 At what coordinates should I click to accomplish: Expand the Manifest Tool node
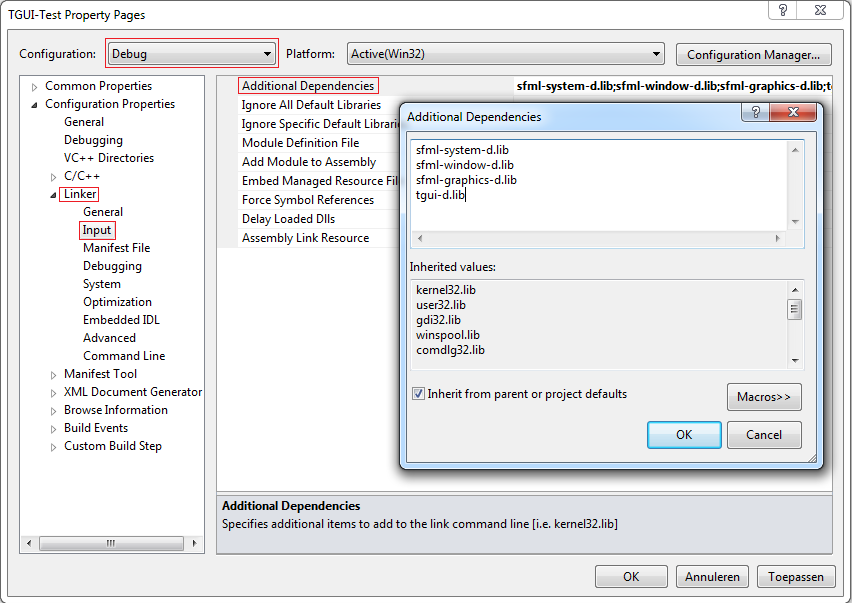click(53, 375)
